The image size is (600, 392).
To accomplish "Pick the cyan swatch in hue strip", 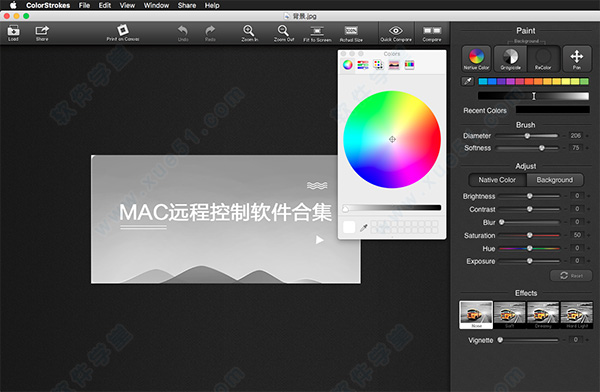I will (483, 82).
